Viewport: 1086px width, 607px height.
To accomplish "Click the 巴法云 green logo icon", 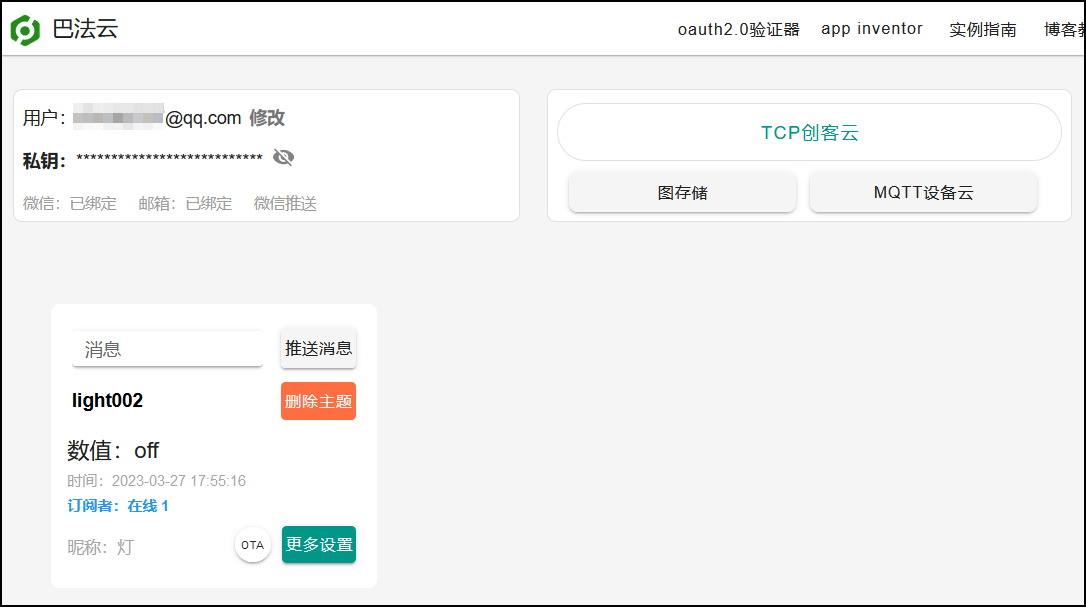I will [25, 30].
